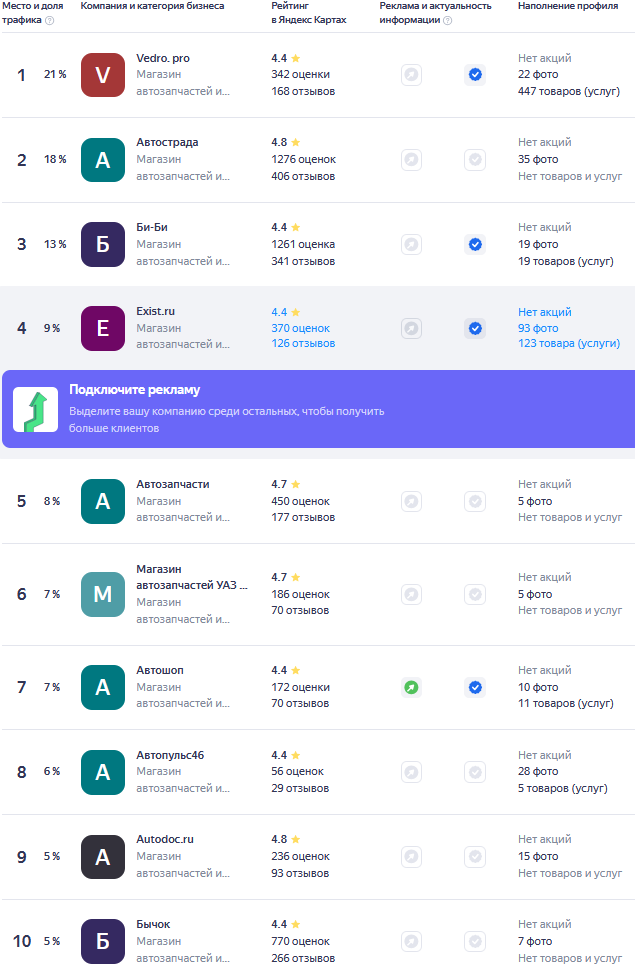Click the 'Подключите рекламу' banner heading
The height and width of the screenshot is (980, 635).
[136, 390]
